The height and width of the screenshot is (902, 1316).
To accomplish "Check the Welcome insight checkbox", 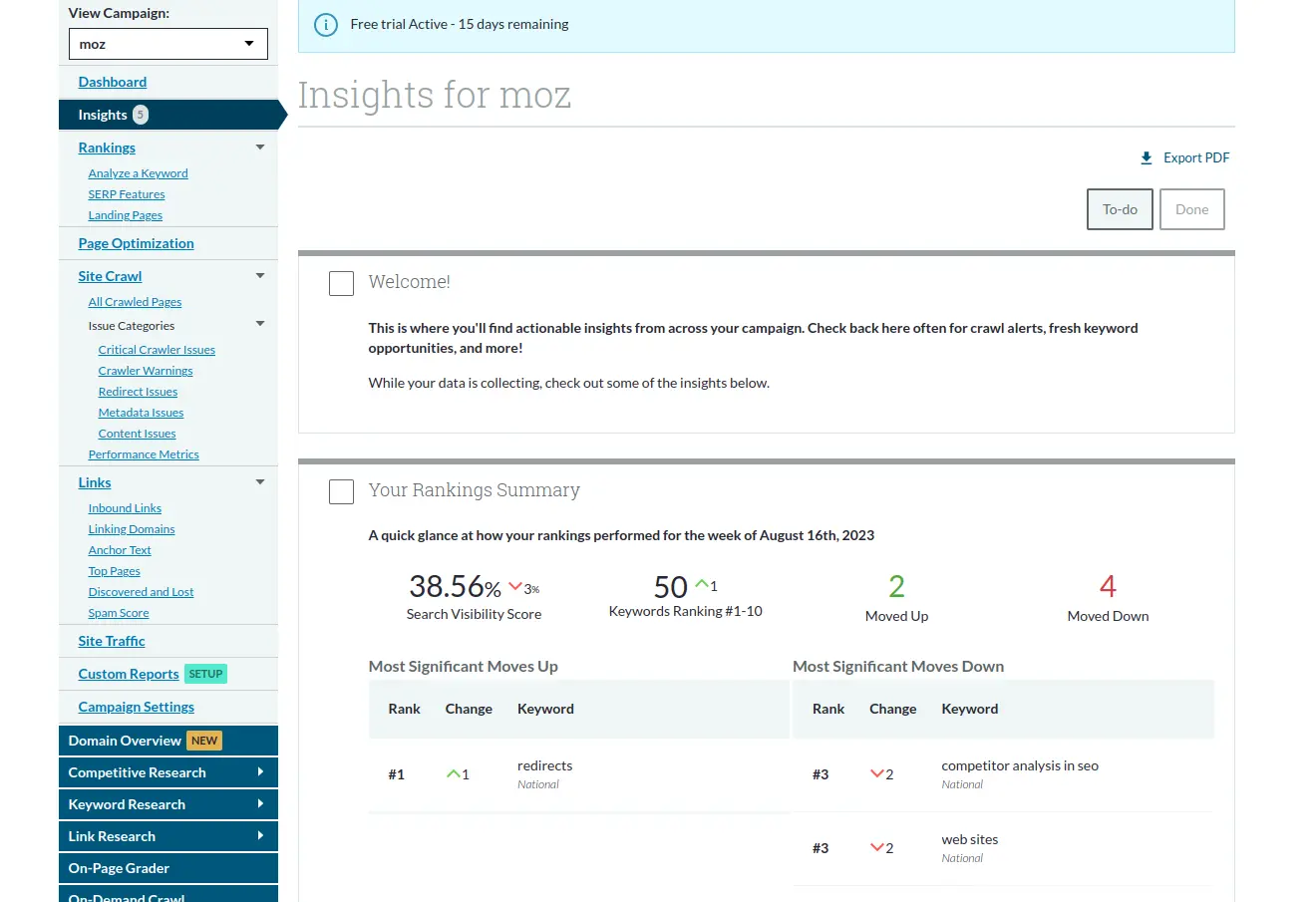I will [x=342, y=283].
